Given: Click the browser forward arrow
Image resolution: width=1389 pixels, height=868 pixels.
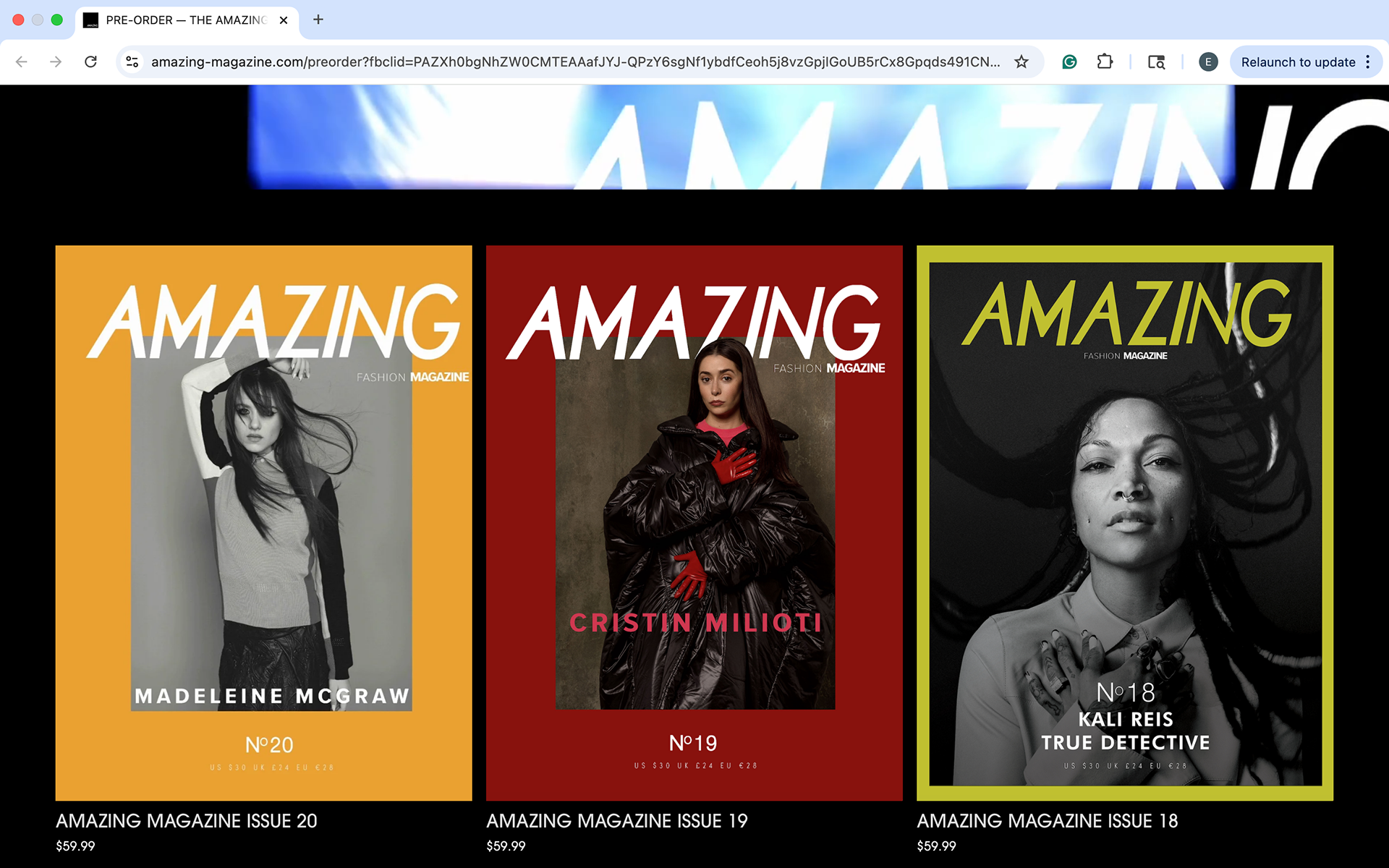Looking at the screenshot, I should click(x=56, y=62).
